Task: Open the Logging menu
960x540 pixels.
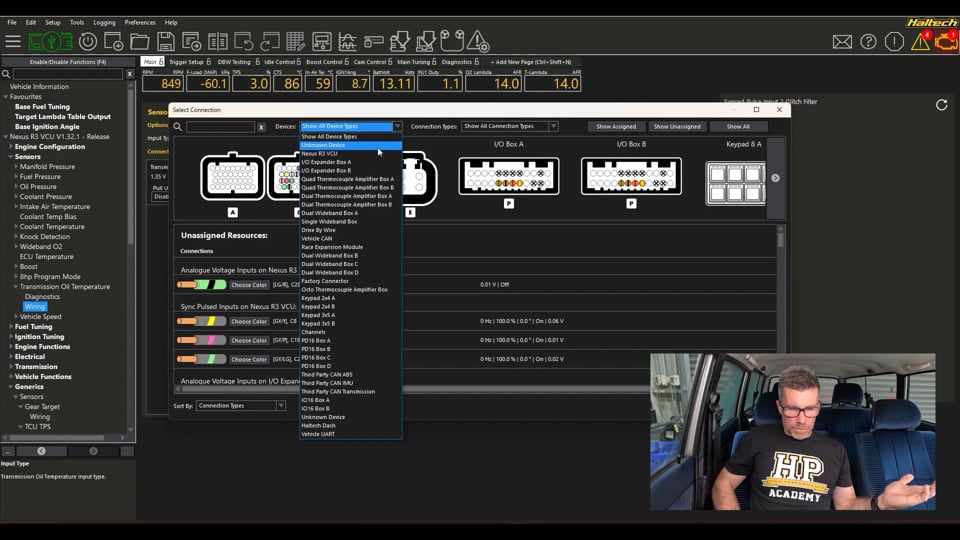Action: click(x=104, y=23)
